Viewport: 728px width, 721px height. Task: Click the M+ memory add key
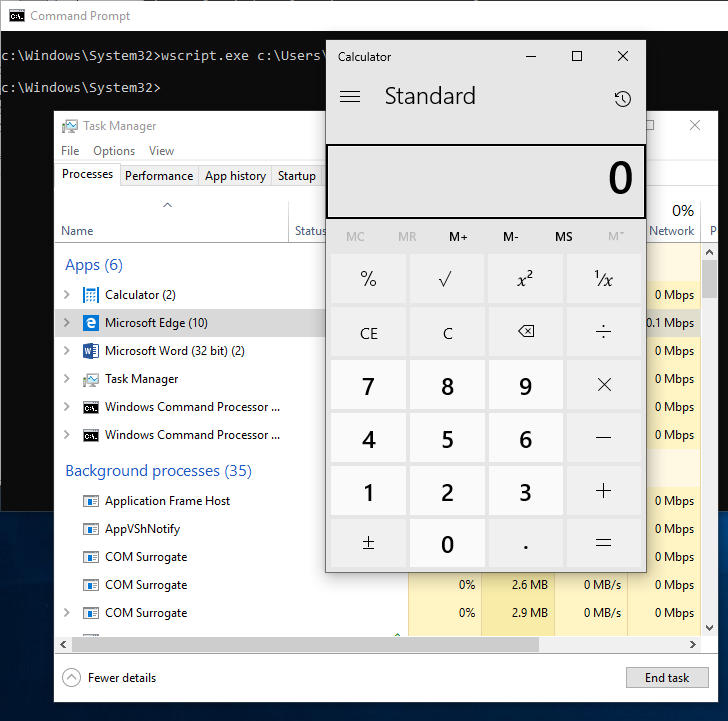point(458,237)
